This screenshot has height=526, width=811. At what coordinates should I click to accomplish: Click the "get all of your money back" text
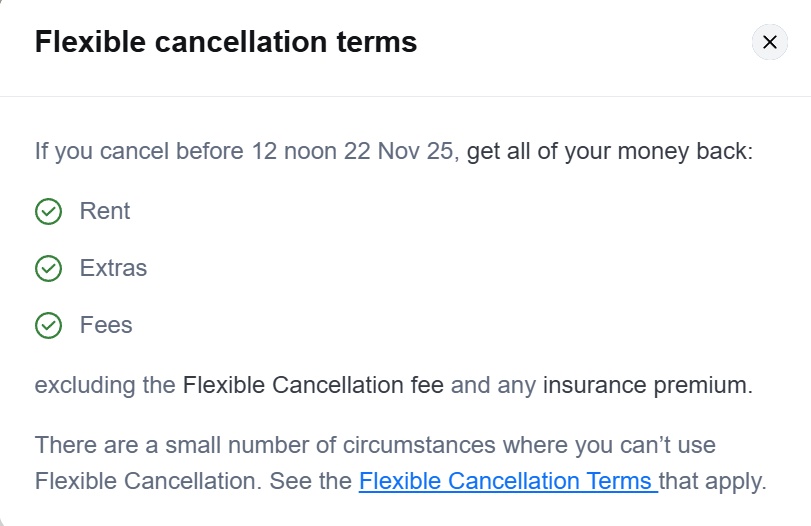click(608, 152)
